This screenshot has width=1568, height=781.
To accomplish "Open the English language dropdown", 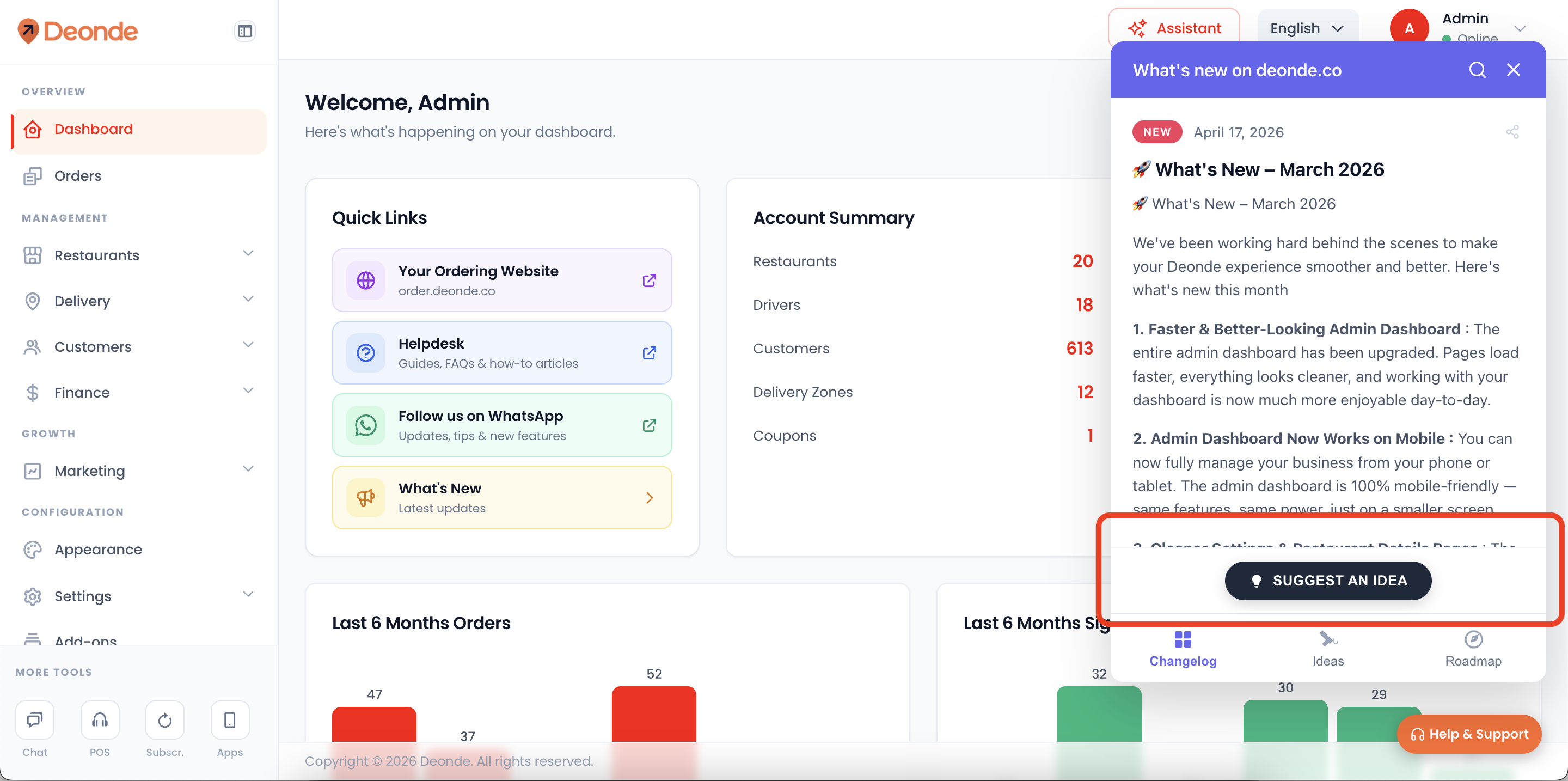I will [x=1307, y=28].
